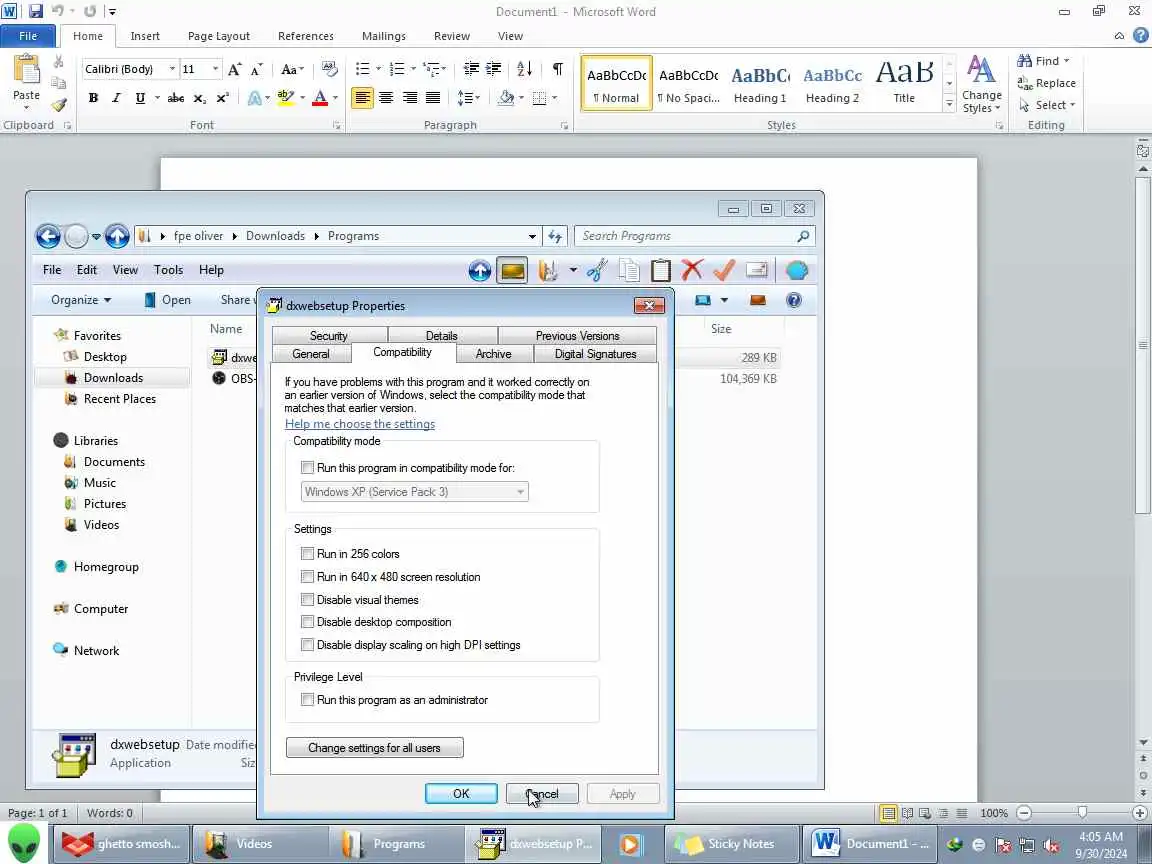Show paragraph marks in Word
The image size is (1152, 864).
(558, 69)
